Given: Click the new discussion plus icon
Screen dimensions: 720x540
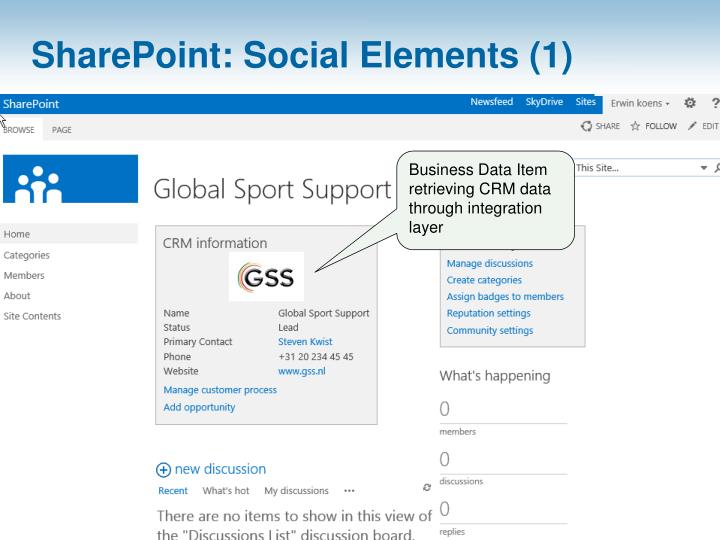Looking at the screenshot, I should tap(163, 470).
